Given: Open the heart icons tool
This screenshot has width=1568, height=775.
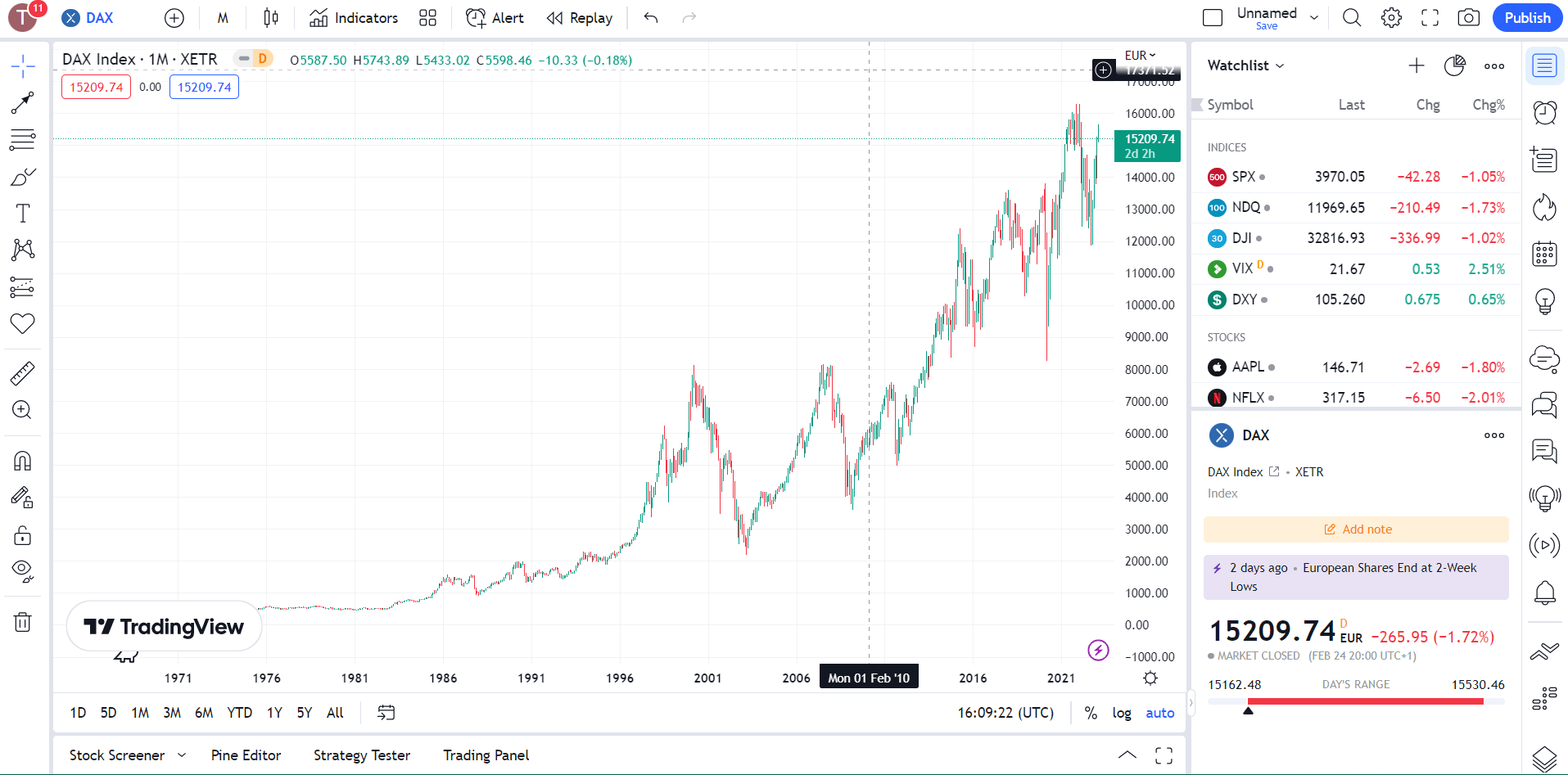Looking at the screenshot, I should 23,323.
